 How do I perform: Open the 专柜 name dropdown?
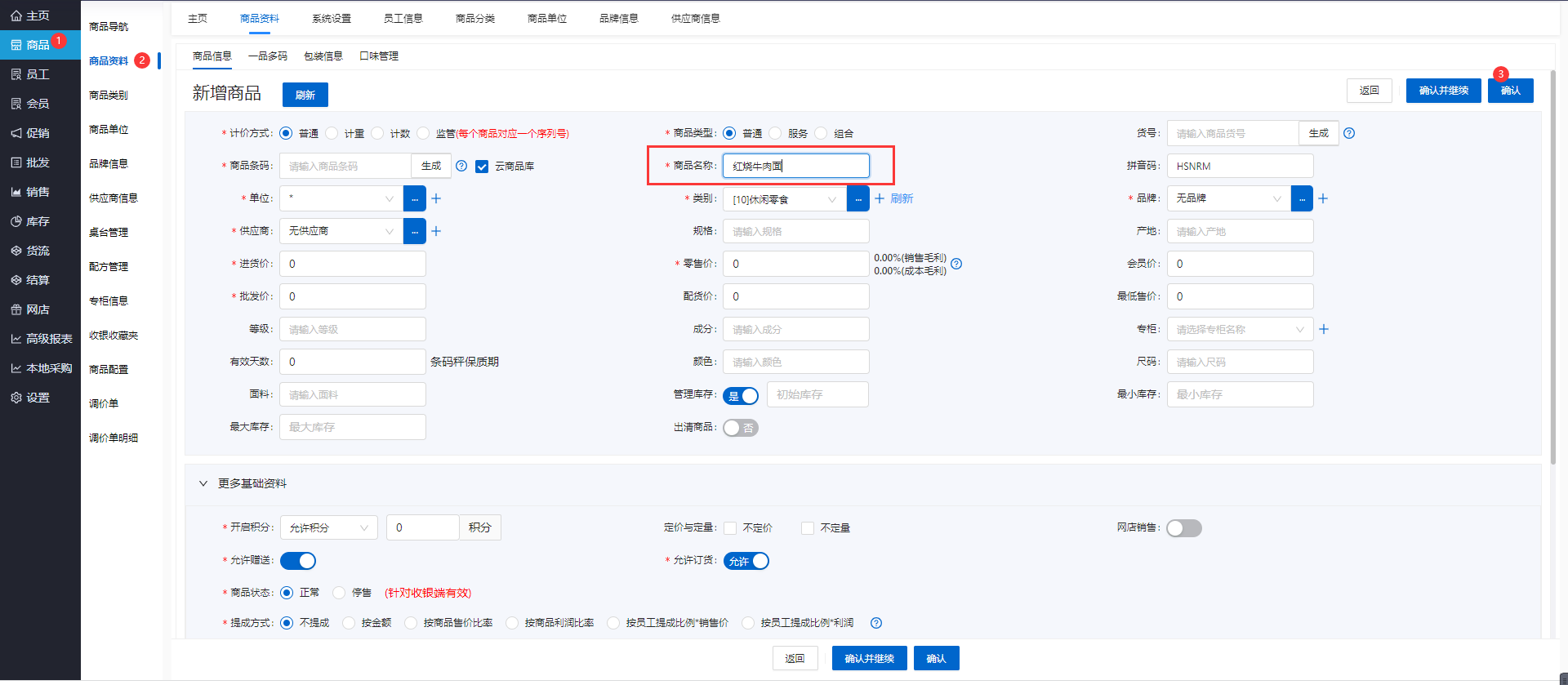1240,329
